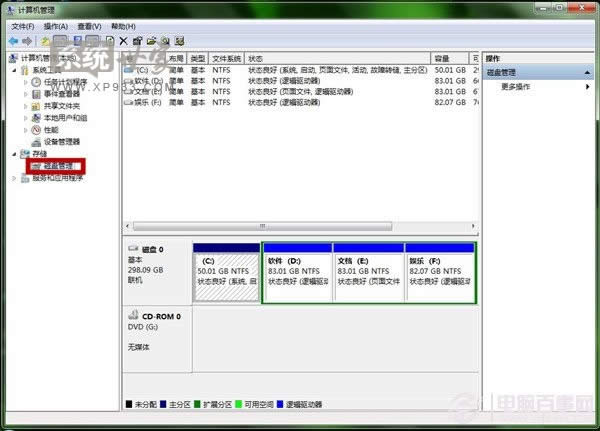The width and height of the screenshot is (600, 431).
Task: Click the Shared Folders (共享文件夹) icon
Action: coord(36,106)
